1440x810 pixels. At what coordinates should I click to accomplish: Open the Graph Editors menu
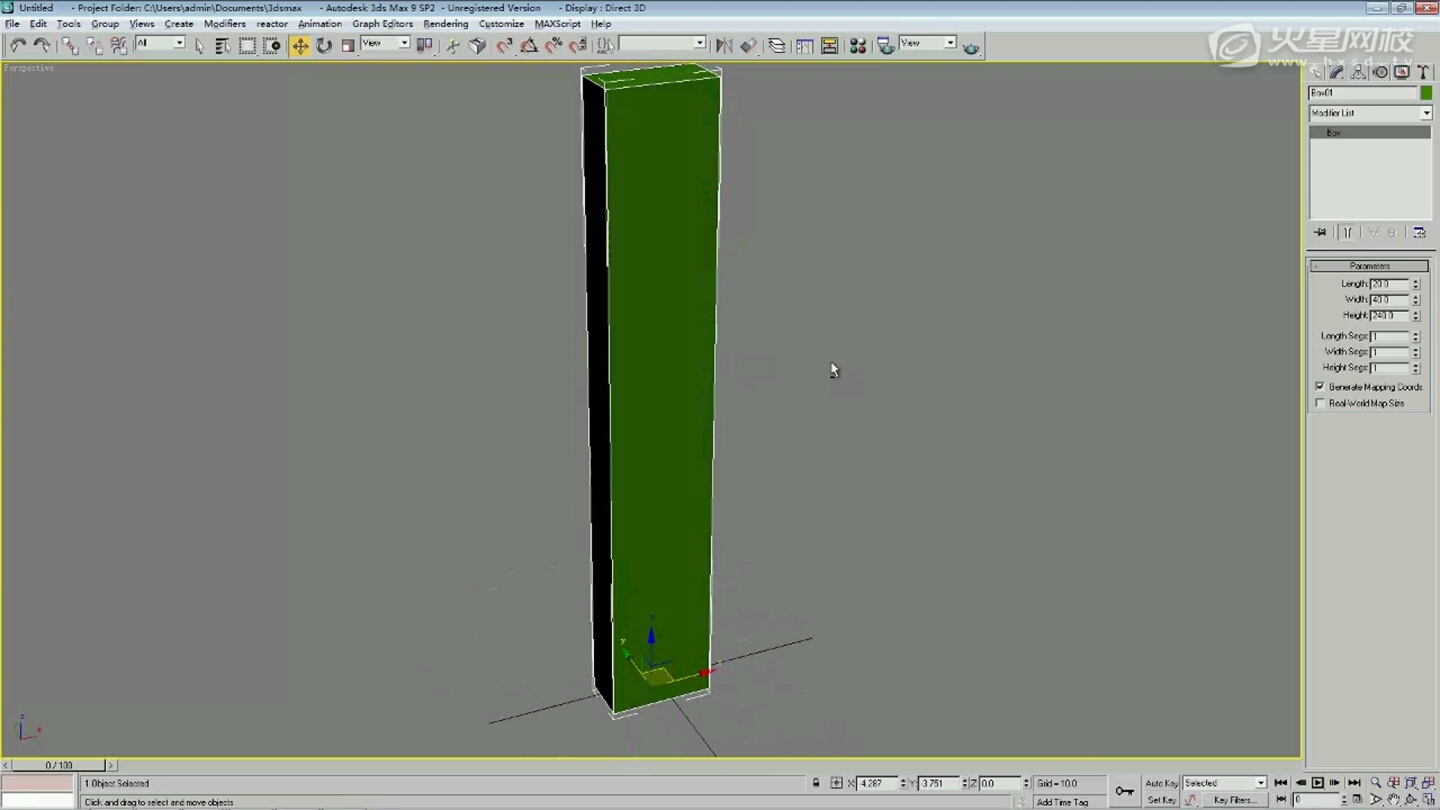point(382,24)
